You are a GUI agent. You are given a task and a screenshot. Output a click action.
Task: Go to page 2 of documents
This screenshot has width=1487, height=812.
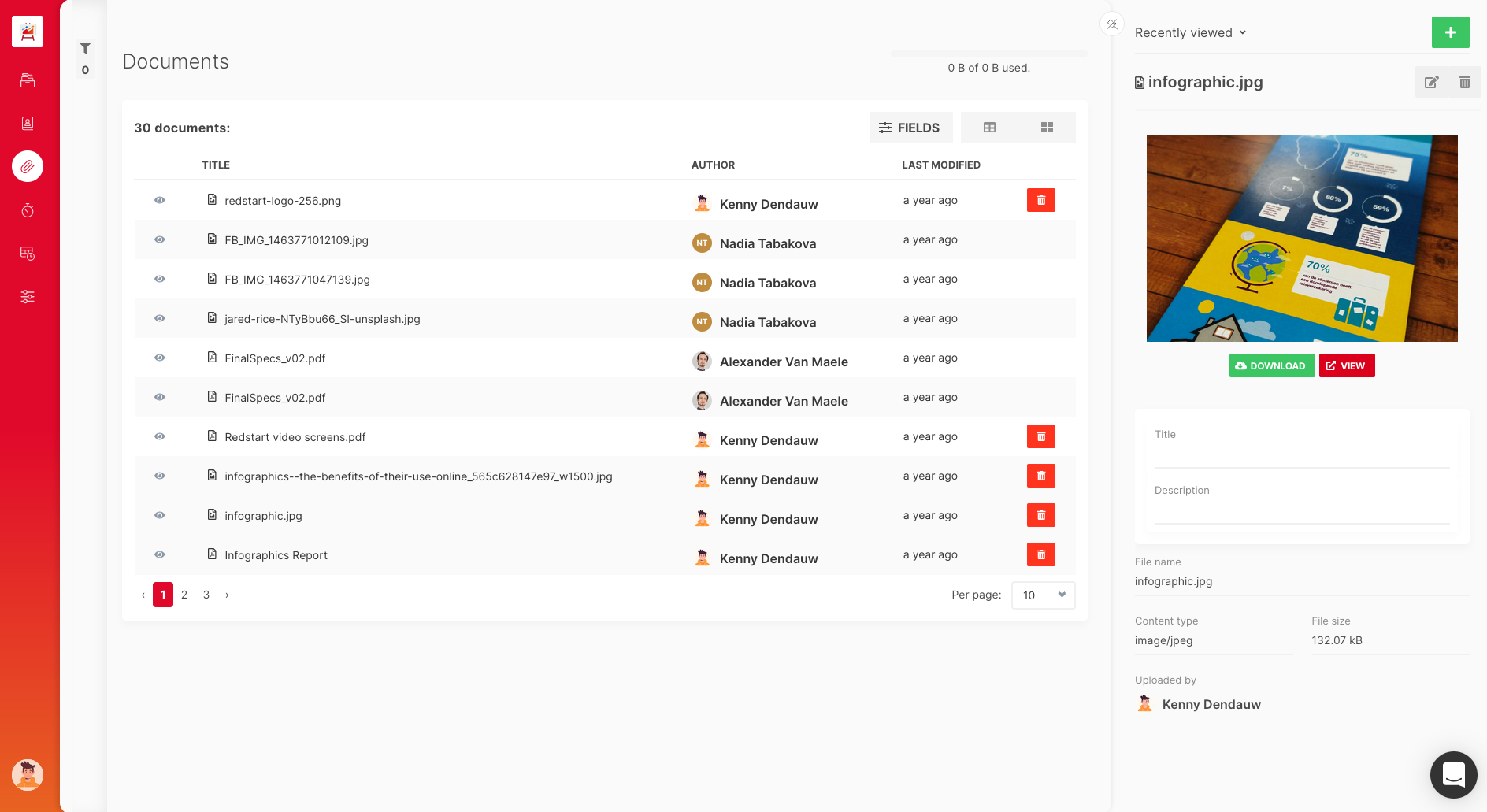coord(184,595)
